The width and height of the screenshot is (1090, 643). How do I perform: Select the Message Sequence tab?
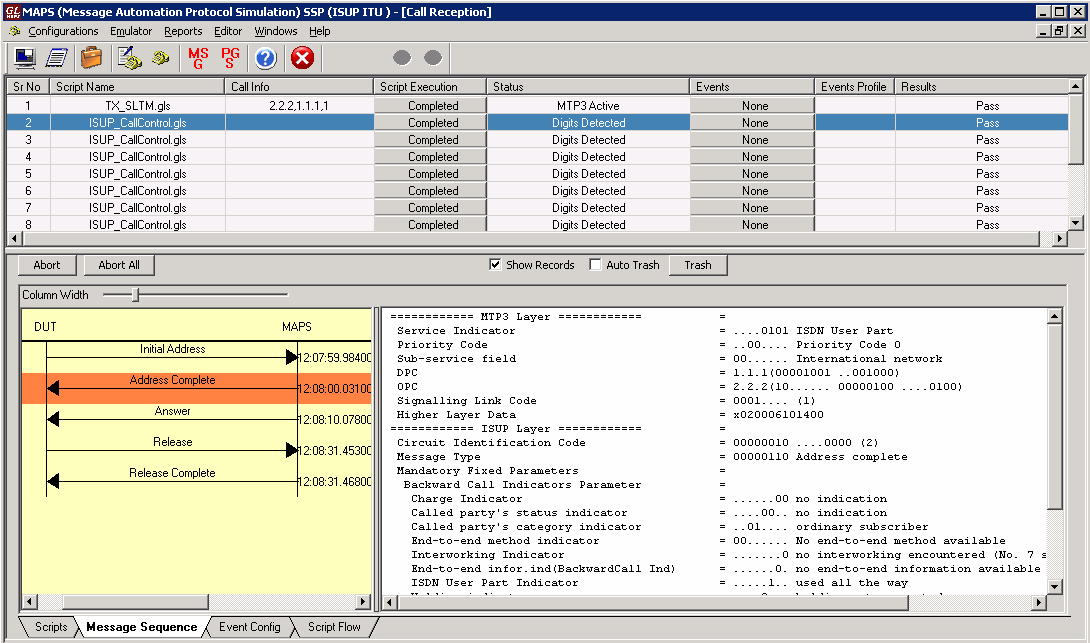point(141,626)
